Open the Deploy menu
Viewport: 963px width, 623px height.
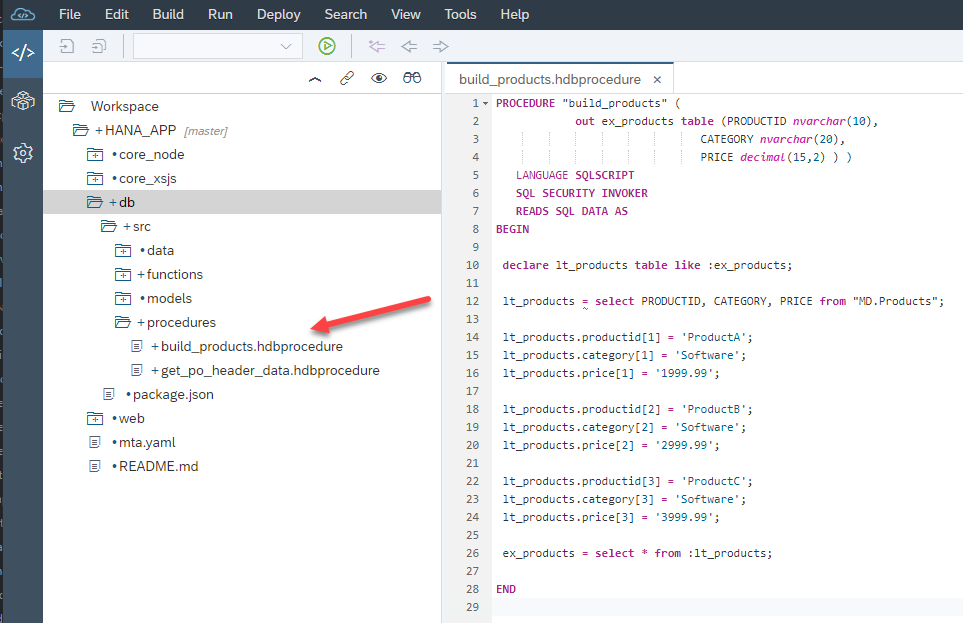click(279, 14)
